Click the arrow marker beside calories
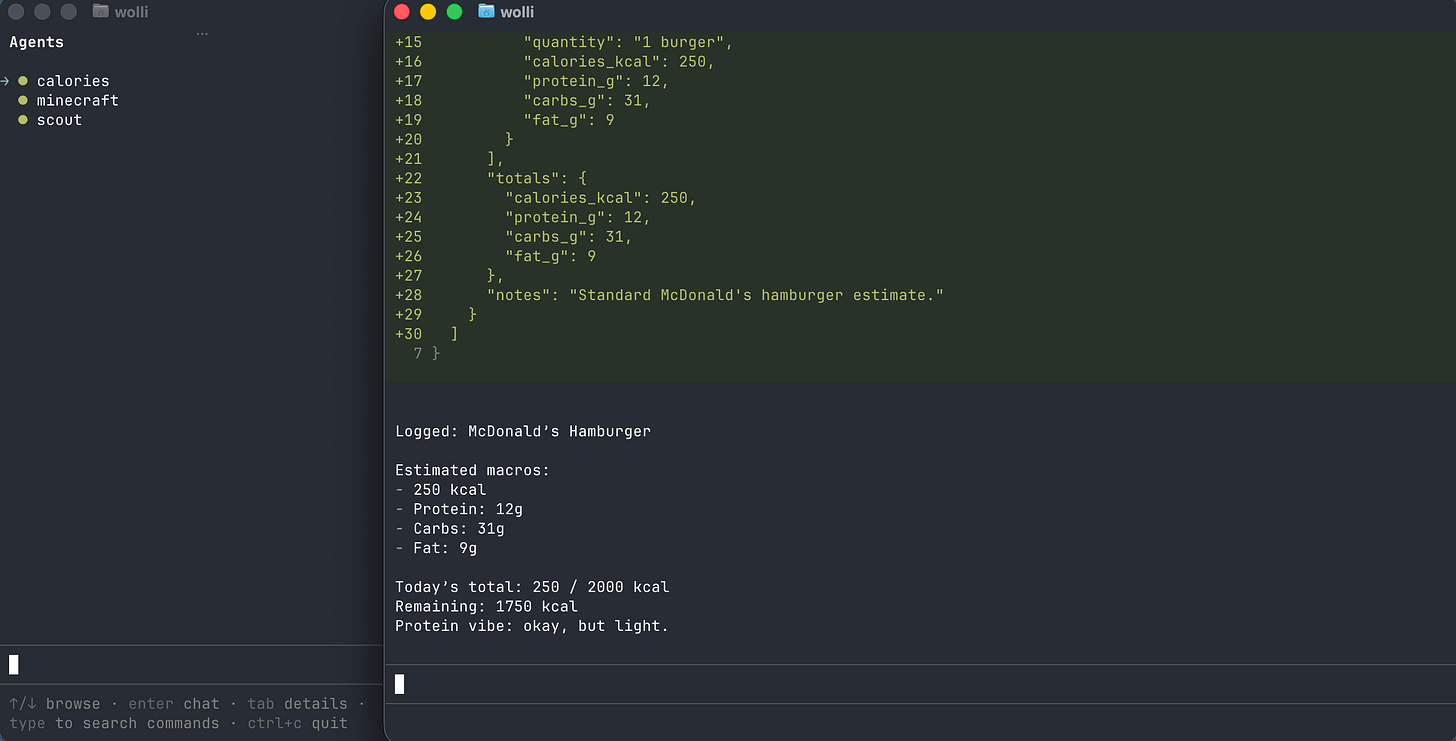The width and height of the screenshot is (1456, 741). point(5,81)
